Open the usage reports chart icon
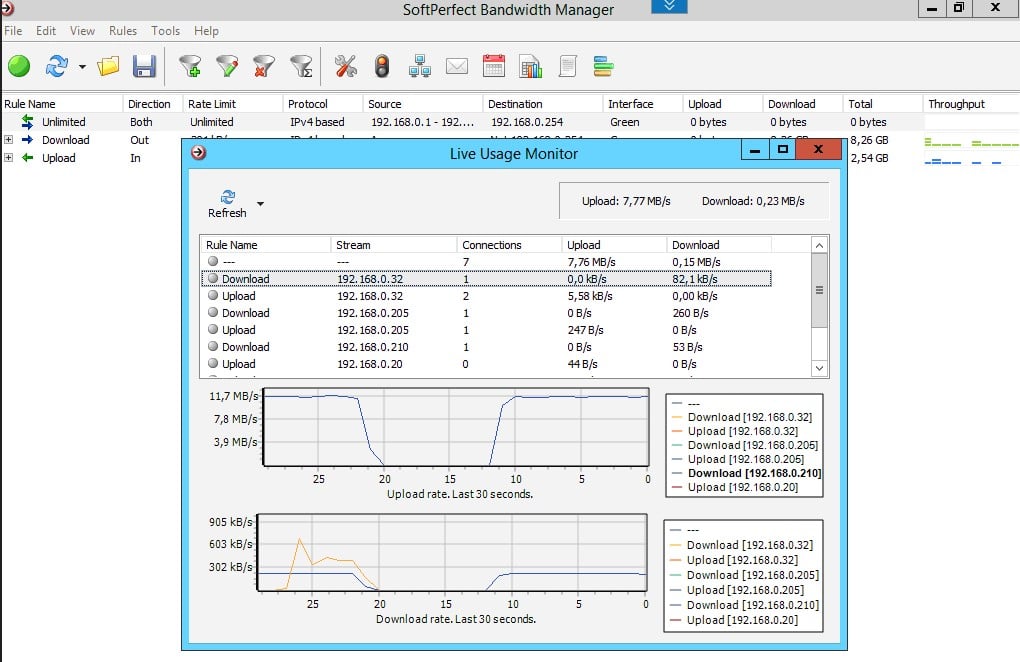Screen dimensions: 1020x662 530,65
